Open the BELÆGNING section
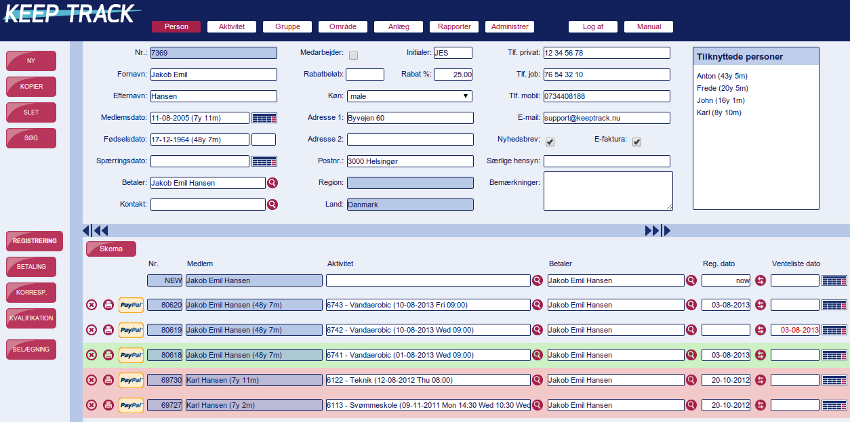Screen dimensions: 850x422 (31, 350)
